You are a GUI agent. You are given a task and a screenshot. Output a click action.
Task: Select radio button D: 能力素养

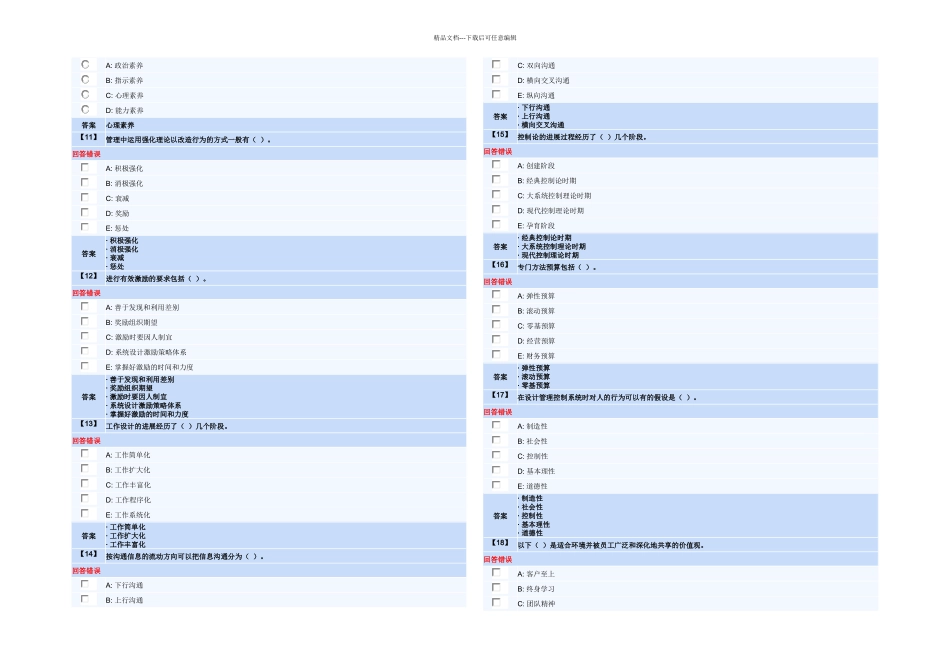tap(85, 110)
